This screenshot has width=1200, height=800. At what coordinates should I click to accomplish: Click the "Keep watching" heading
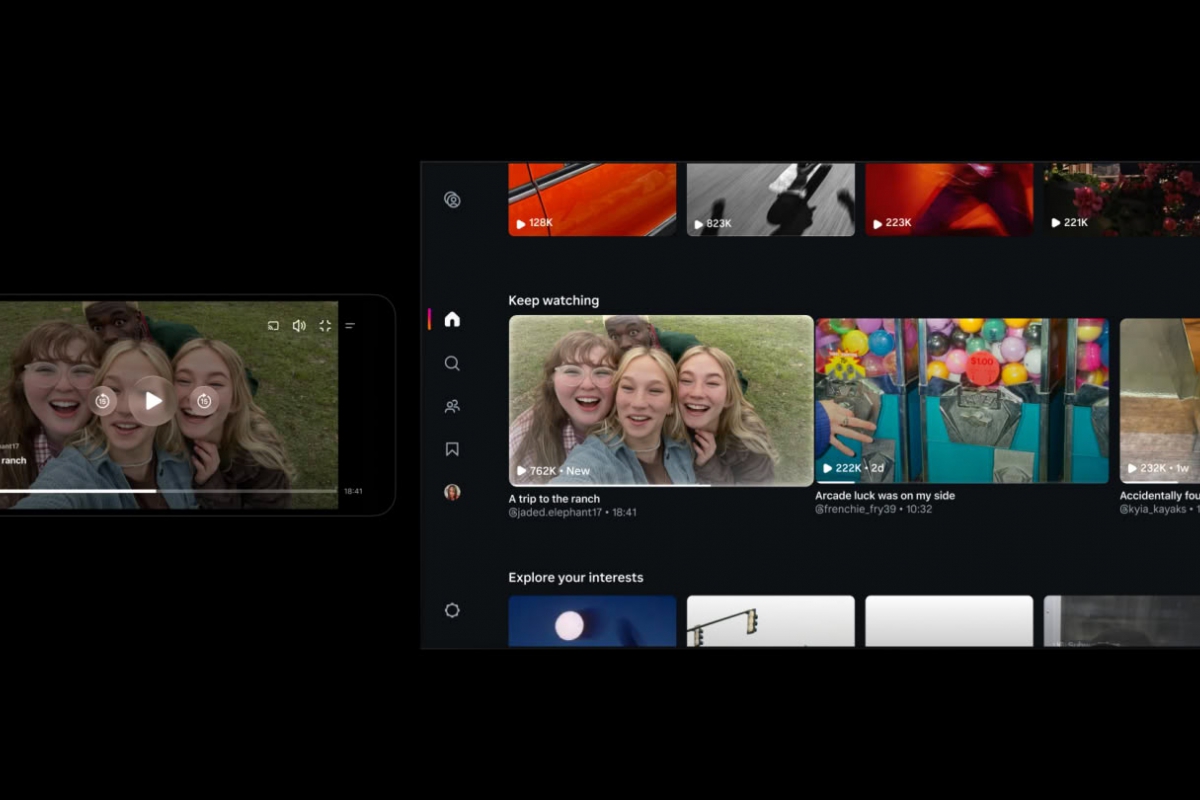(554, 300)
